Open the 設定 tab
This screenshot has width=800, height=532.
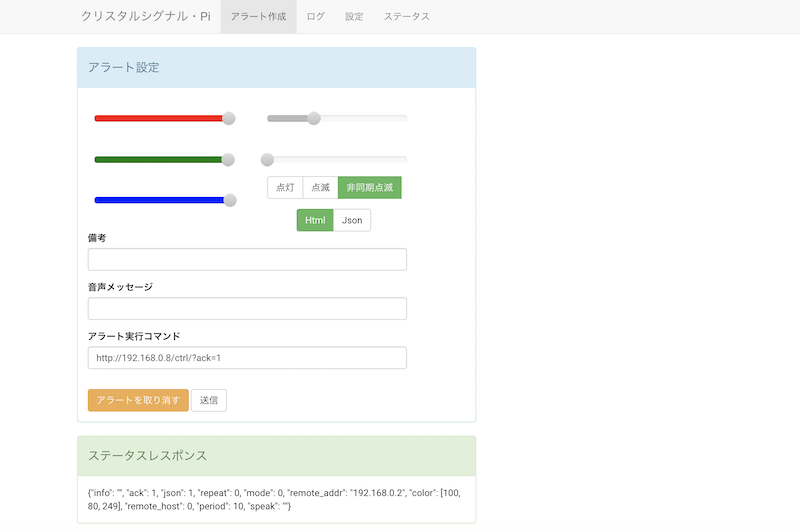tap(354, 17)
